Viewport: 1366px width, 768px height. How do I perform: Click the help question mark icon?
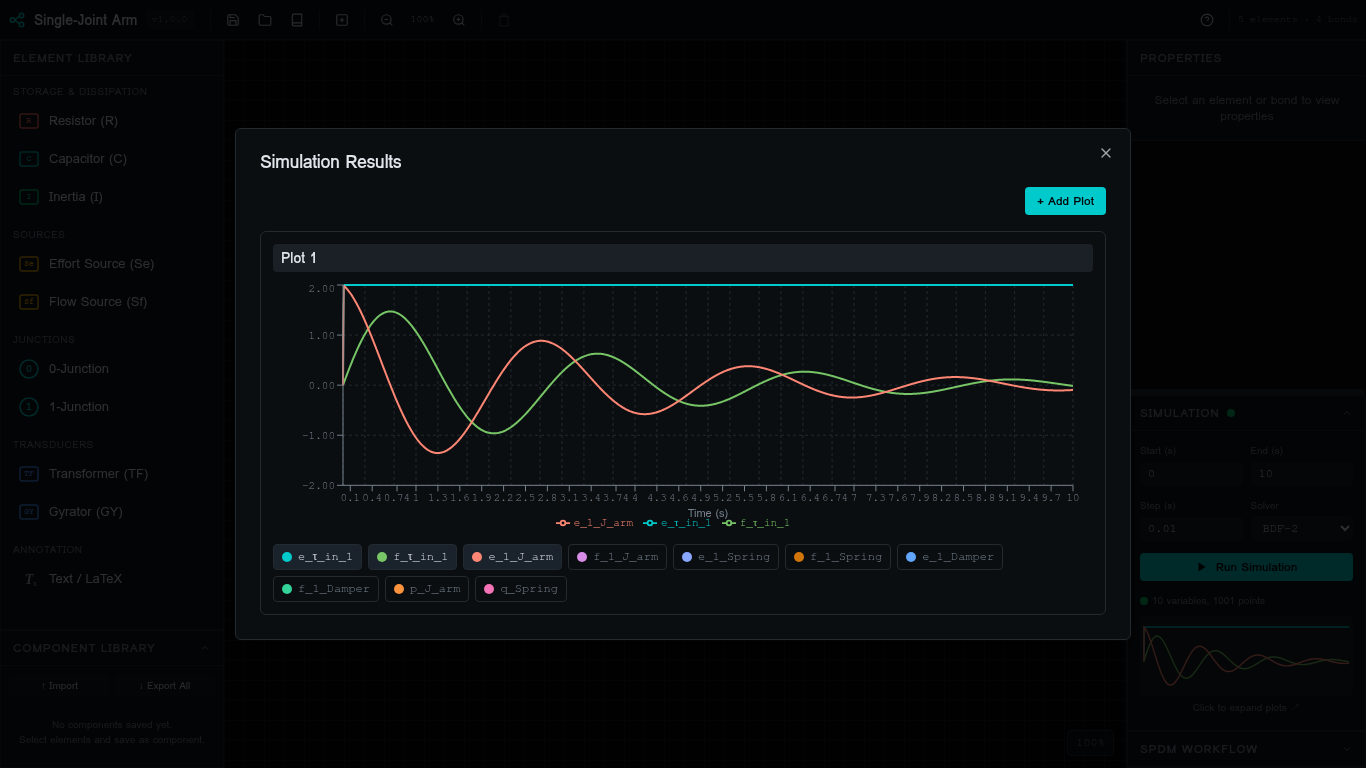pyautogui.click(x=1207, y=20)
